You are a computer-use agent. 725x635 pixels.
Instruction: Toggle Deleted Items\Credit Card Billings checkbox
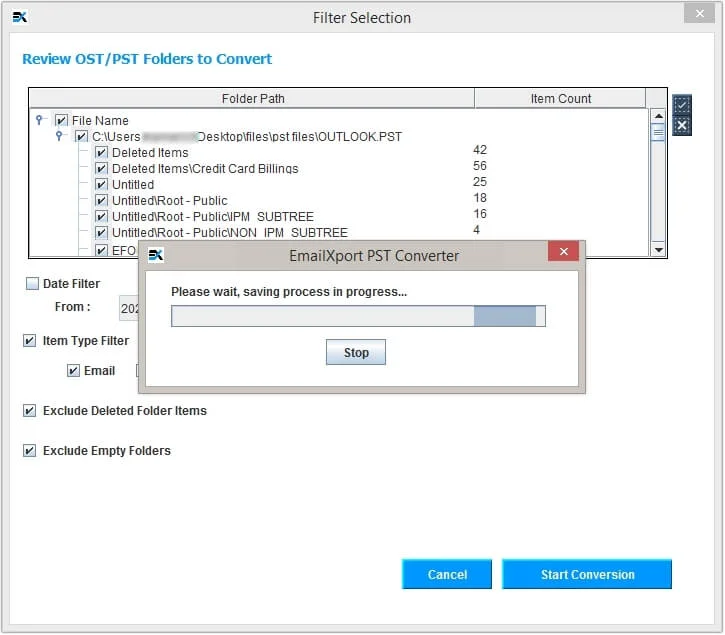(x=101, y=168)
